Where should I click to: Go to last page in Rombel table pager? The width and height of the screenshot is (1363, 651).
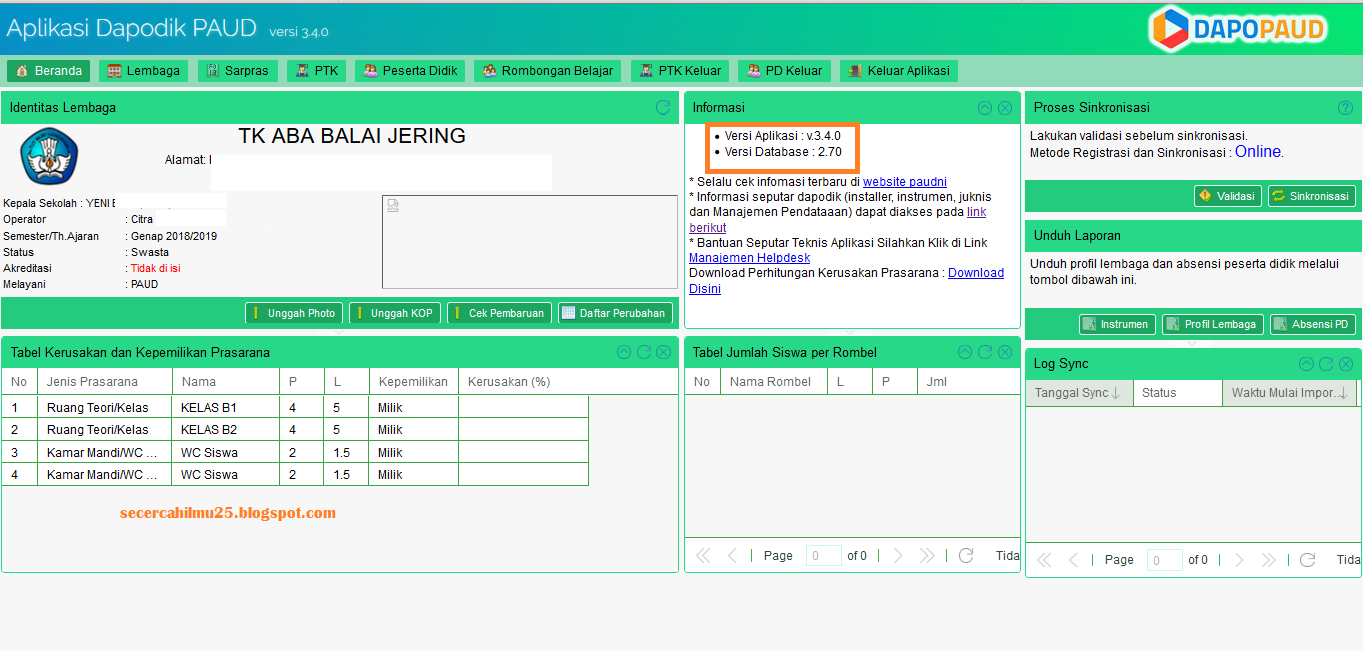pos(927,555)
